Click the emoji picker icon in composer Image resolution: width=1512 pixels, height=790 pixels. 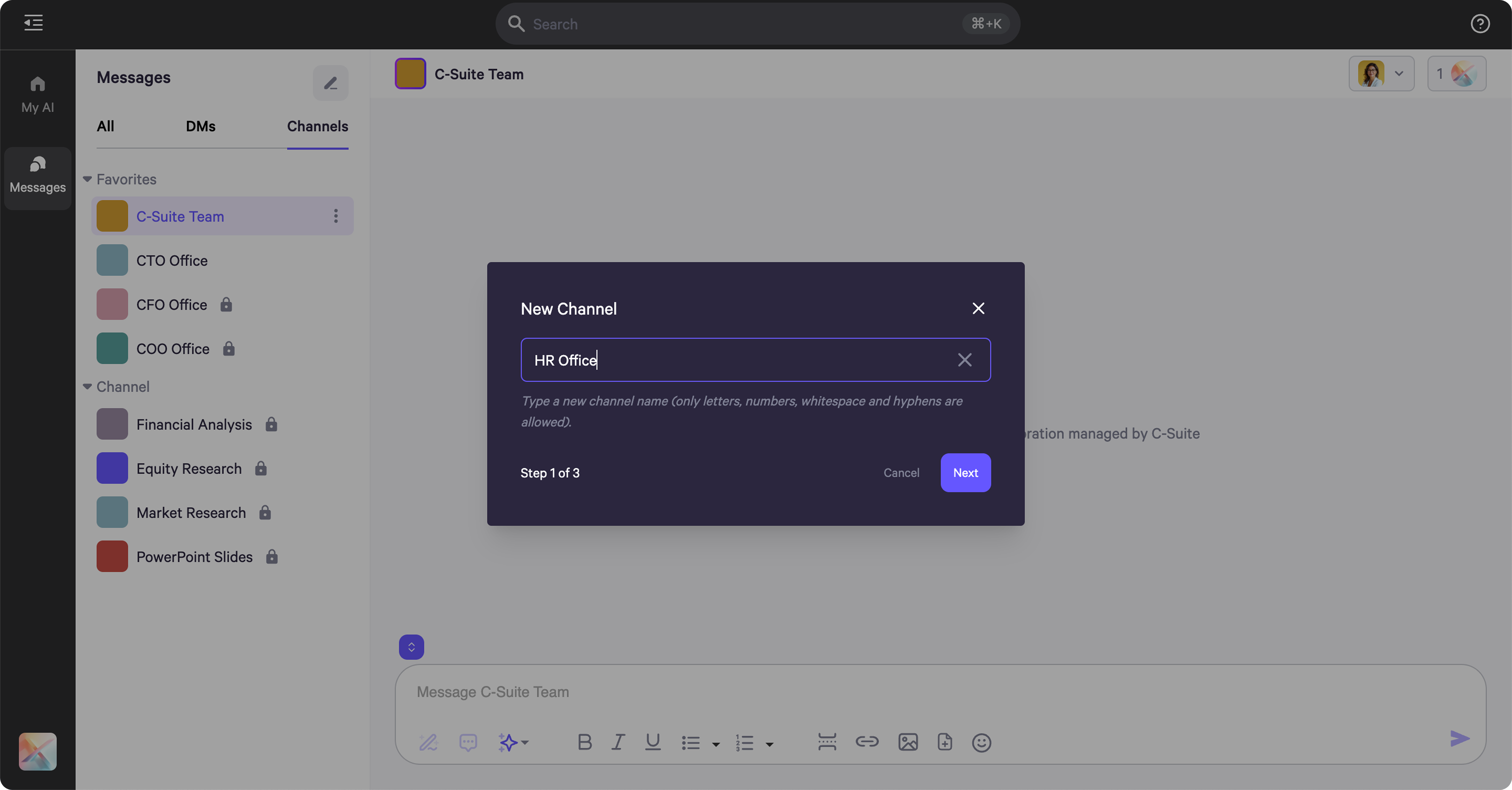coord(981,742)
